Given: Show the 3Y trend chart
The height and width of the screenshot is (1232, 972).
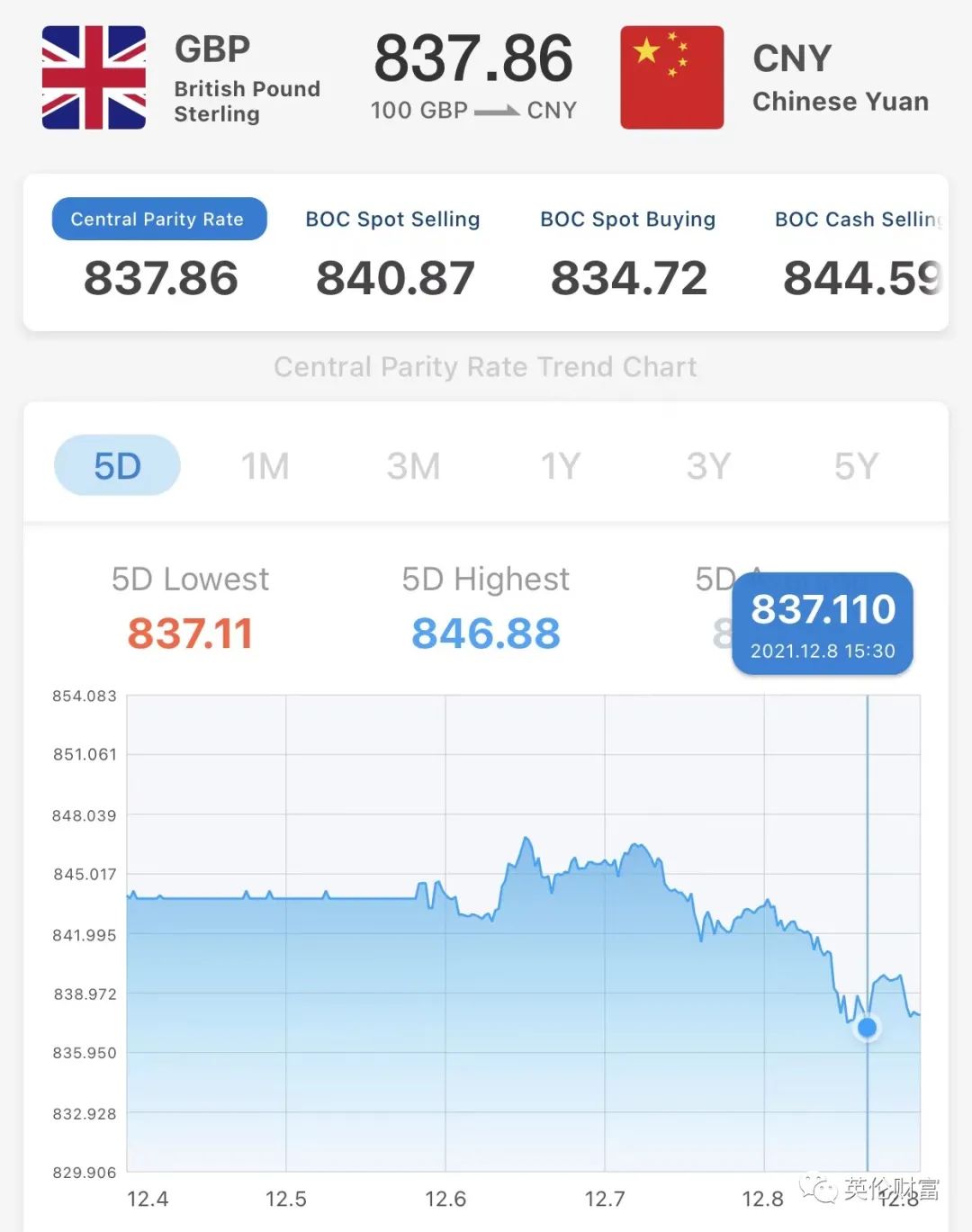Looking at the screenshot, I should pos(708,465).
